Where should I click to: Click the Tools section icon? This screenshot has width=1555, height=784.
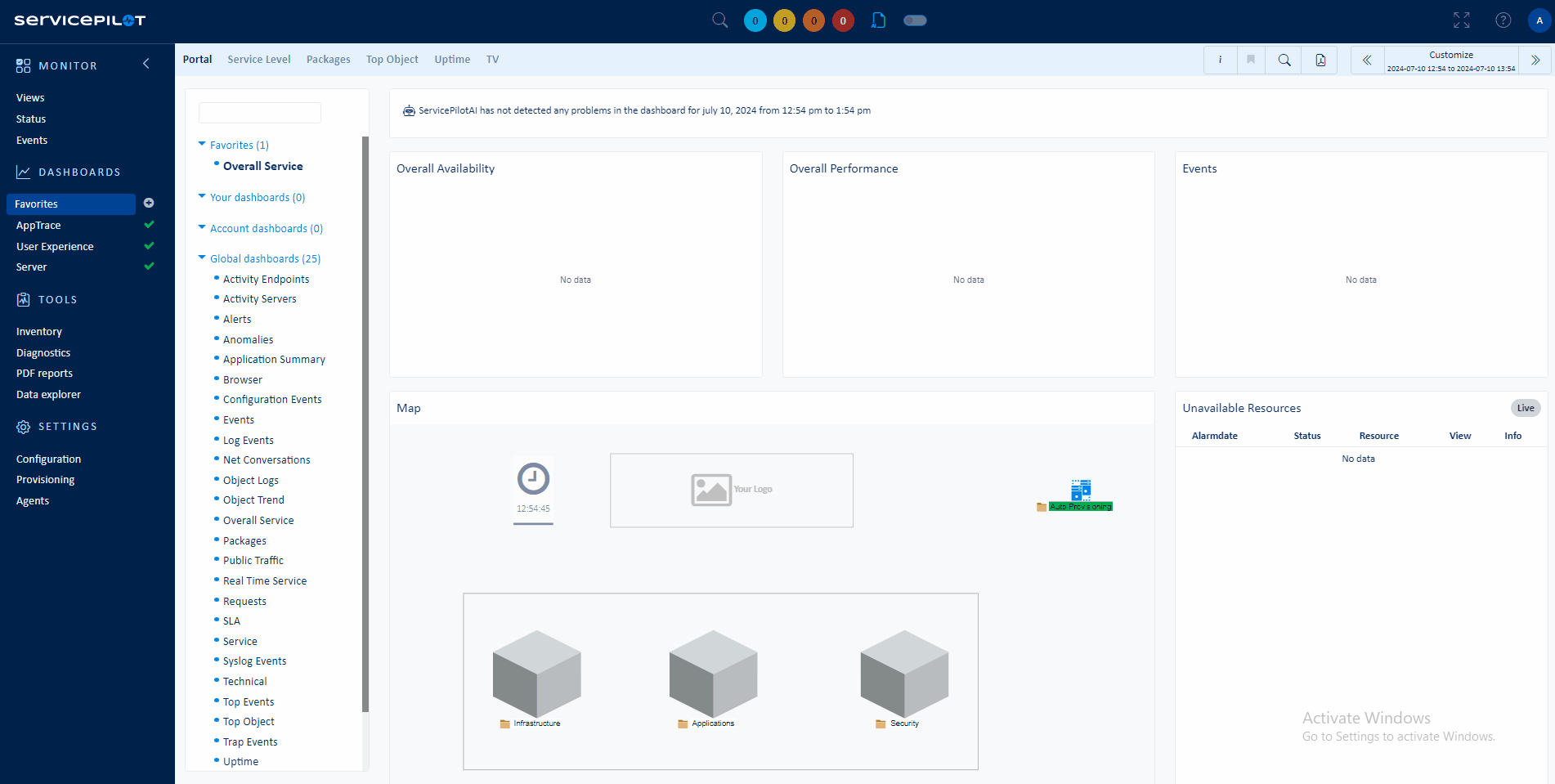tap(23, 299)
